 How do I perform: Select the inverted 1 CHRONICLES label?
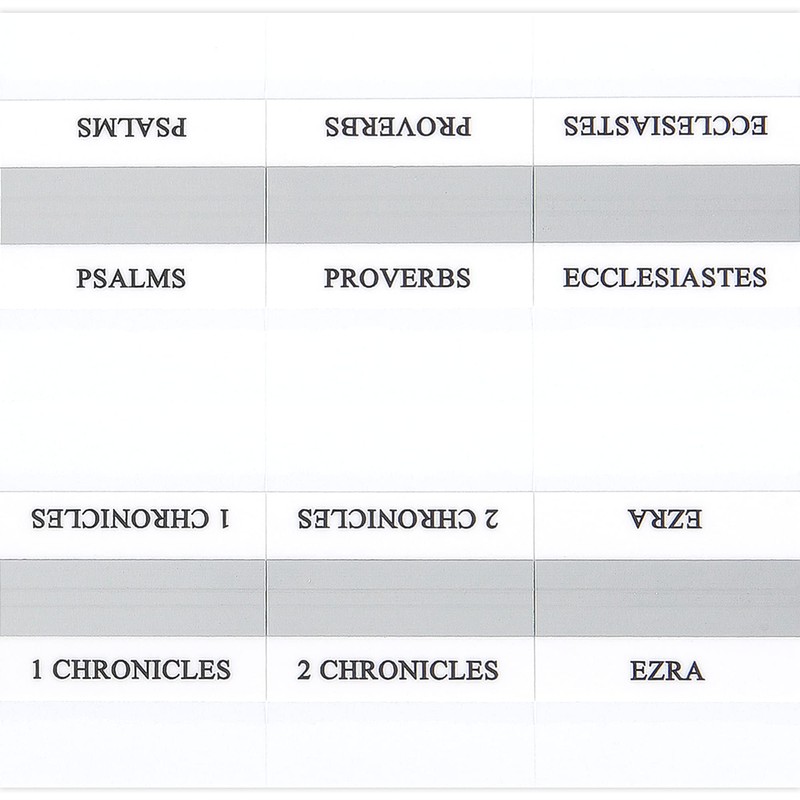coord(131,520)
